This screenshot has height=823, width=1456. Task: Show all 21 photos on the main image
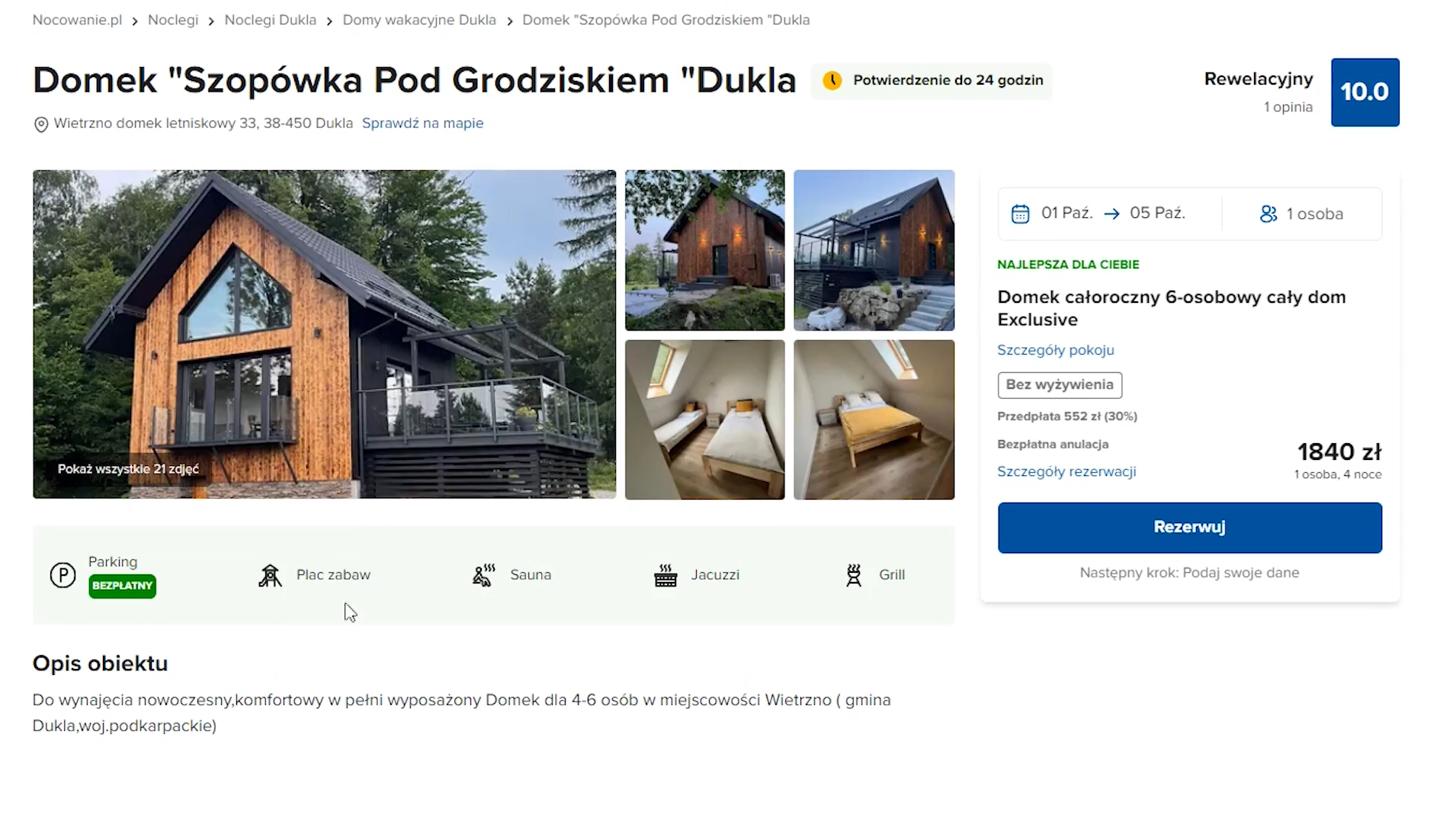[x=128, y=469]
